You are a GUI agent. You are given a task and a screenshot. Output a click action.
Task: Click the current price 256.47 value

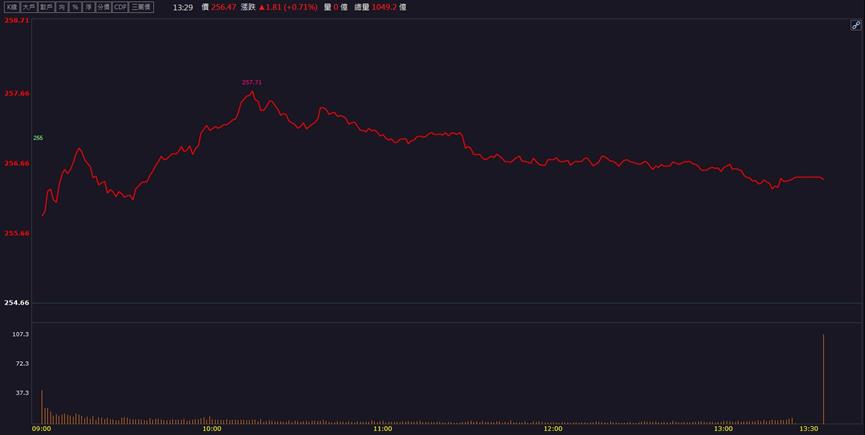223,7
